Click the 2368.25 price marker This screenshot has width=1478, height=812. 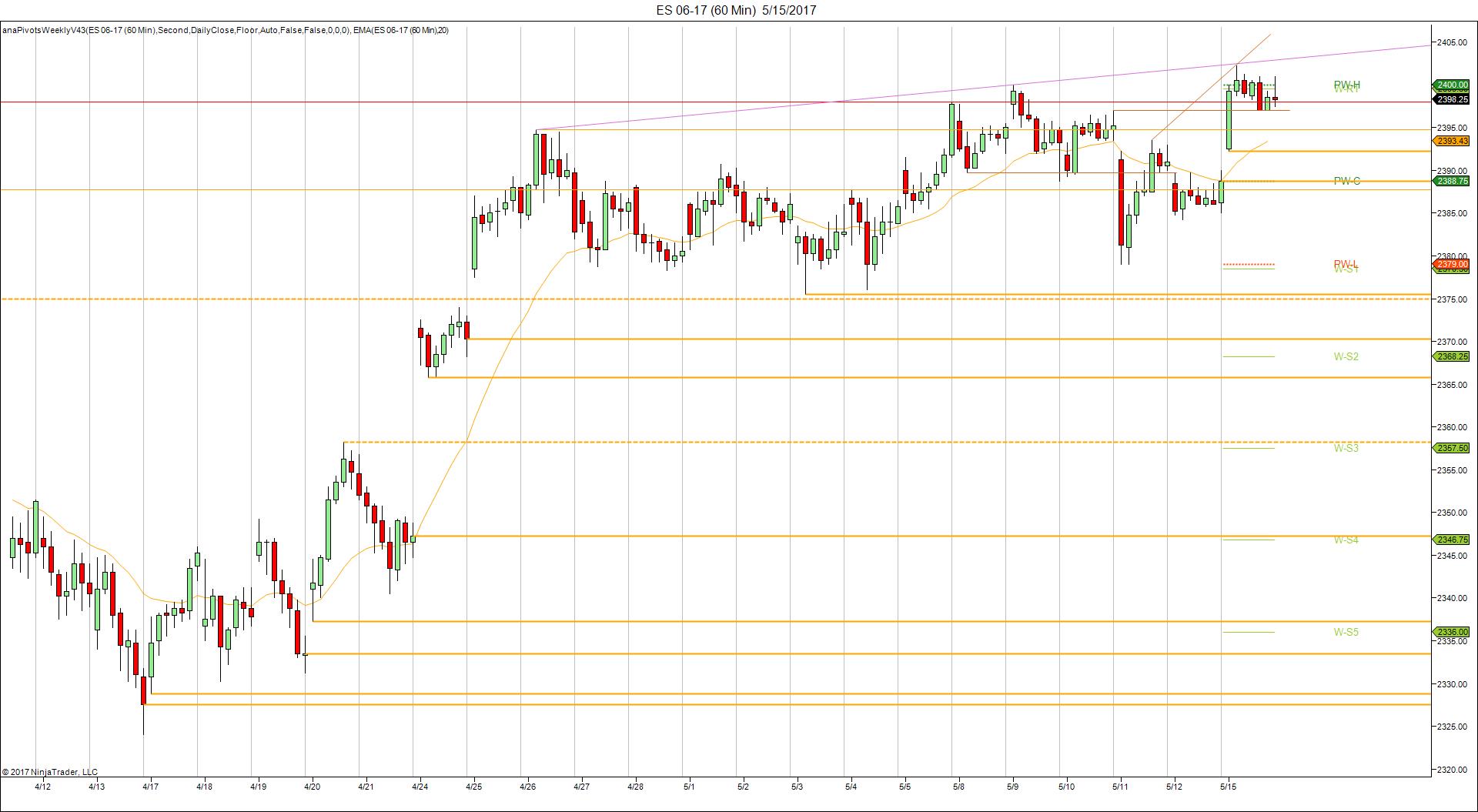click(1451, 356)
